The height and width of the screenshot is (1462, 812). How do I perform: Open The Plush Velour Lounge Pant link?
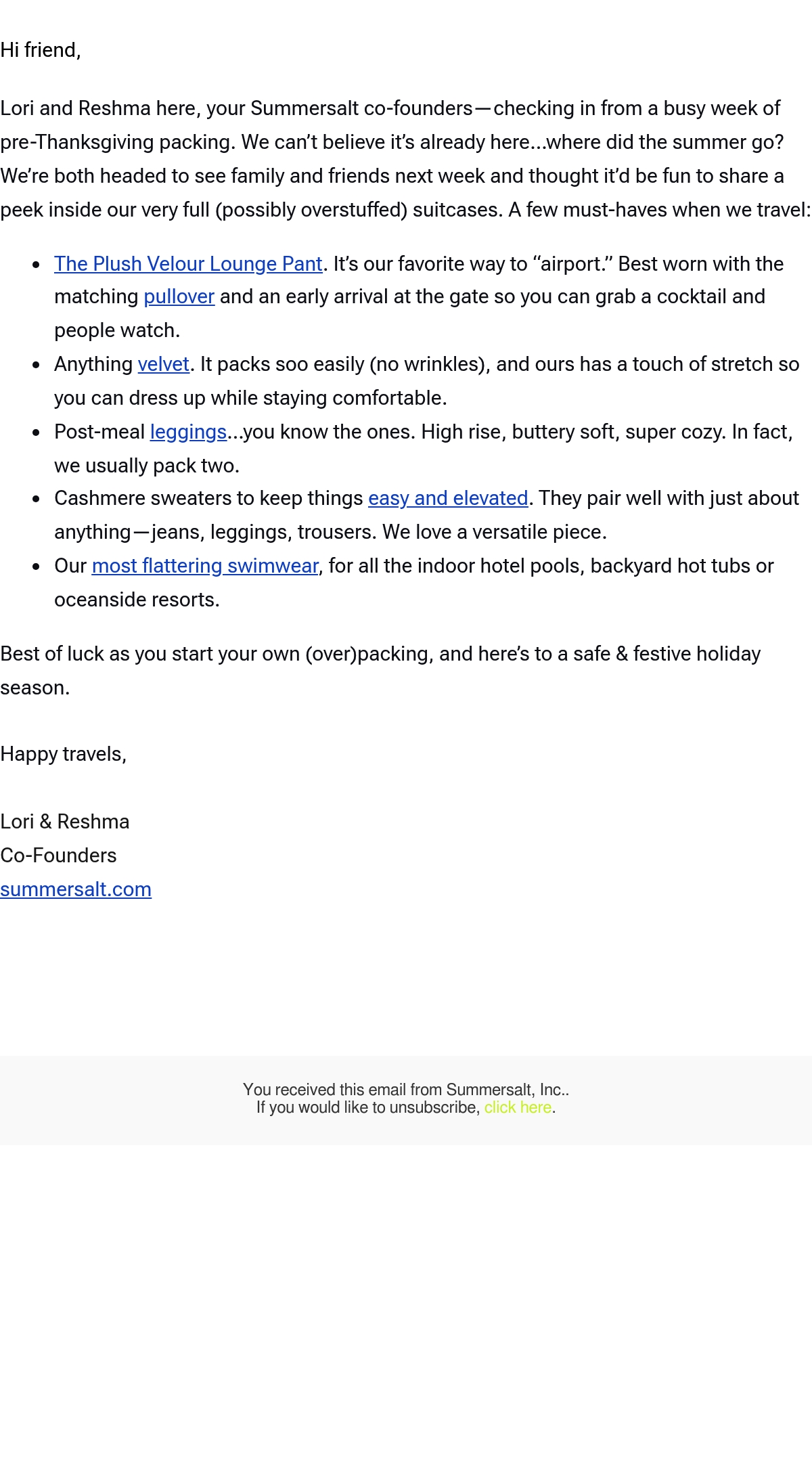click(x=188, y=264)
